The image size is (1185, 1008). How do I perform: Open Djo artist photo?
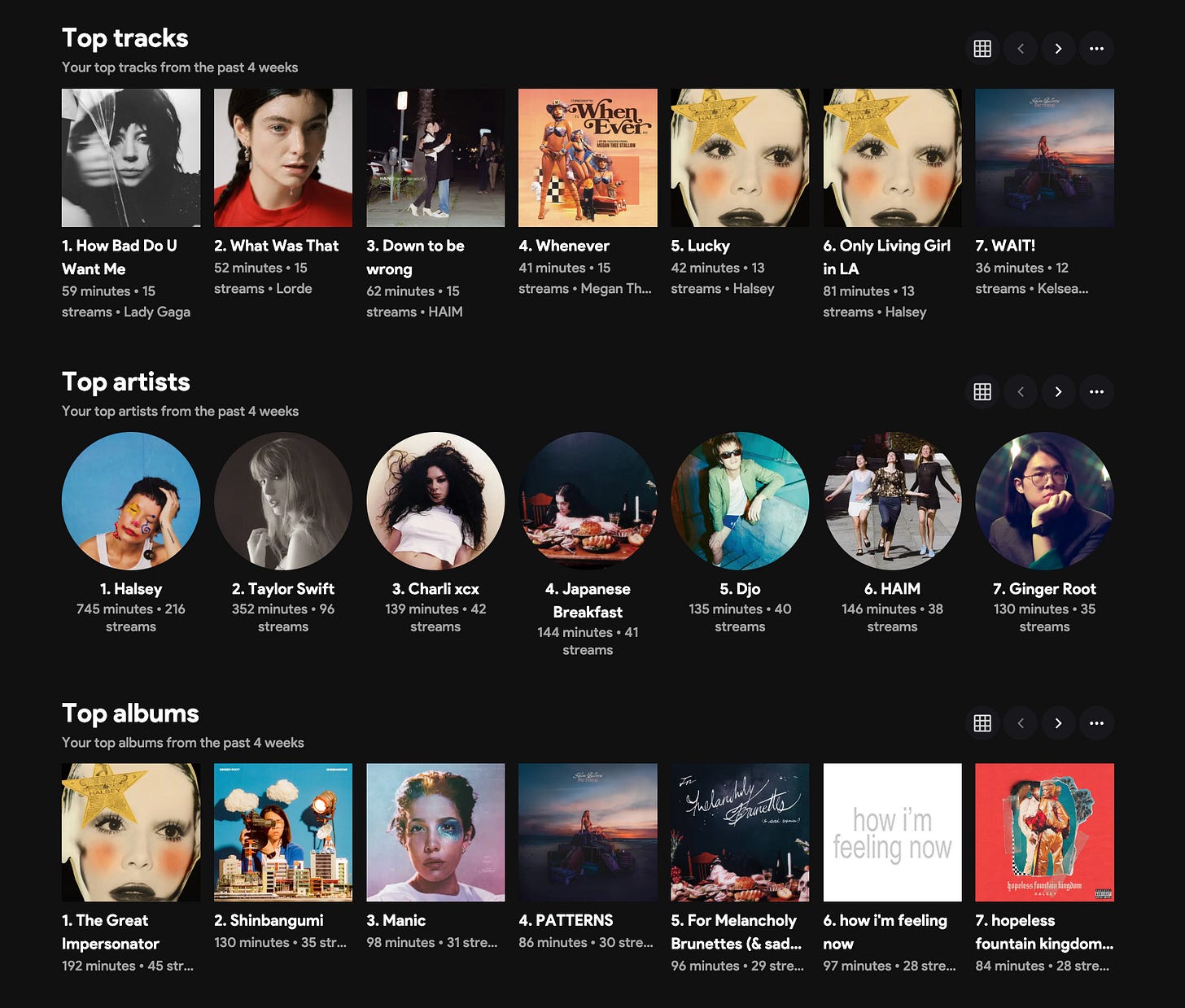[x=740, y=501]
